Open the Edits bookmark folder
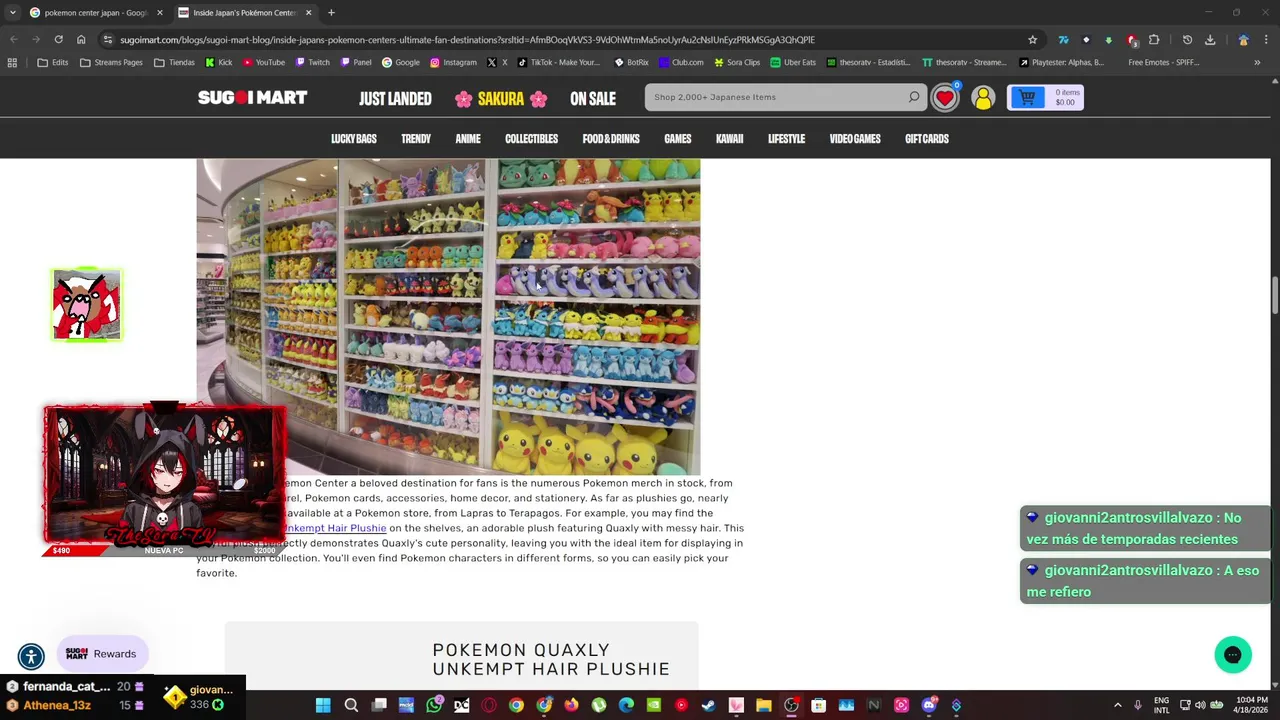This screenshot has width=1280, height=720. click(x=53, y=62)
